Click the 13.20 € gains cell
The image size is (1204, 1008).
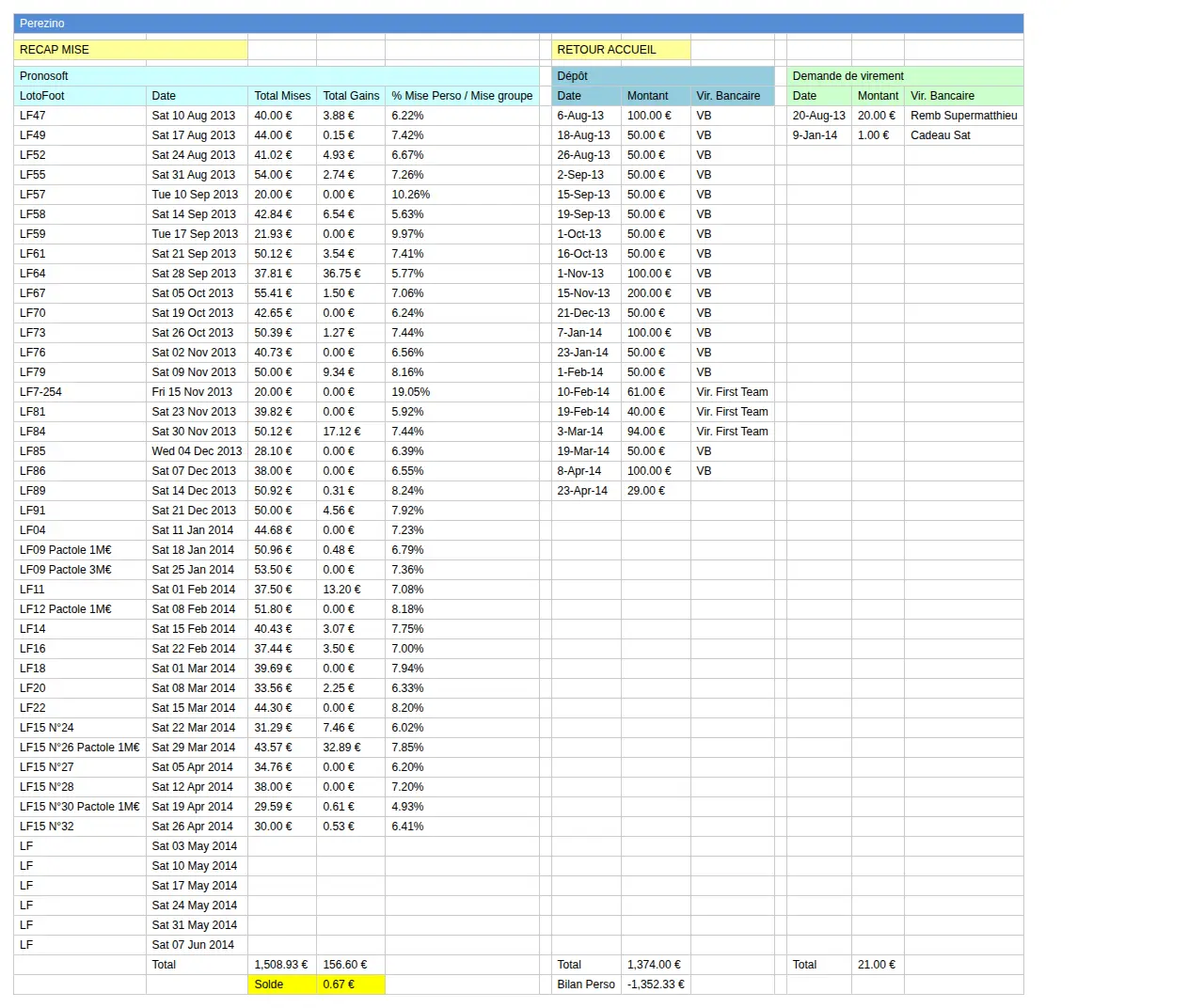click(351, 590)
